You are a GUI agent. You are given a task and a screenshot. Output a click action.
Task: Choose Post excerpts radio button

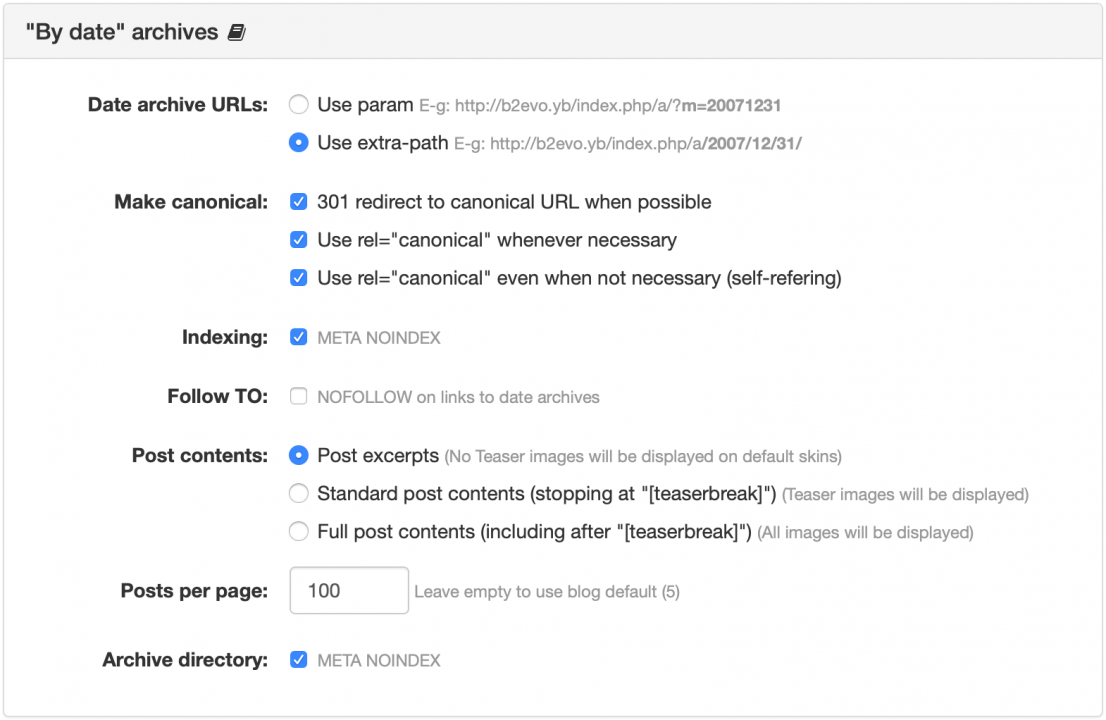298,456
